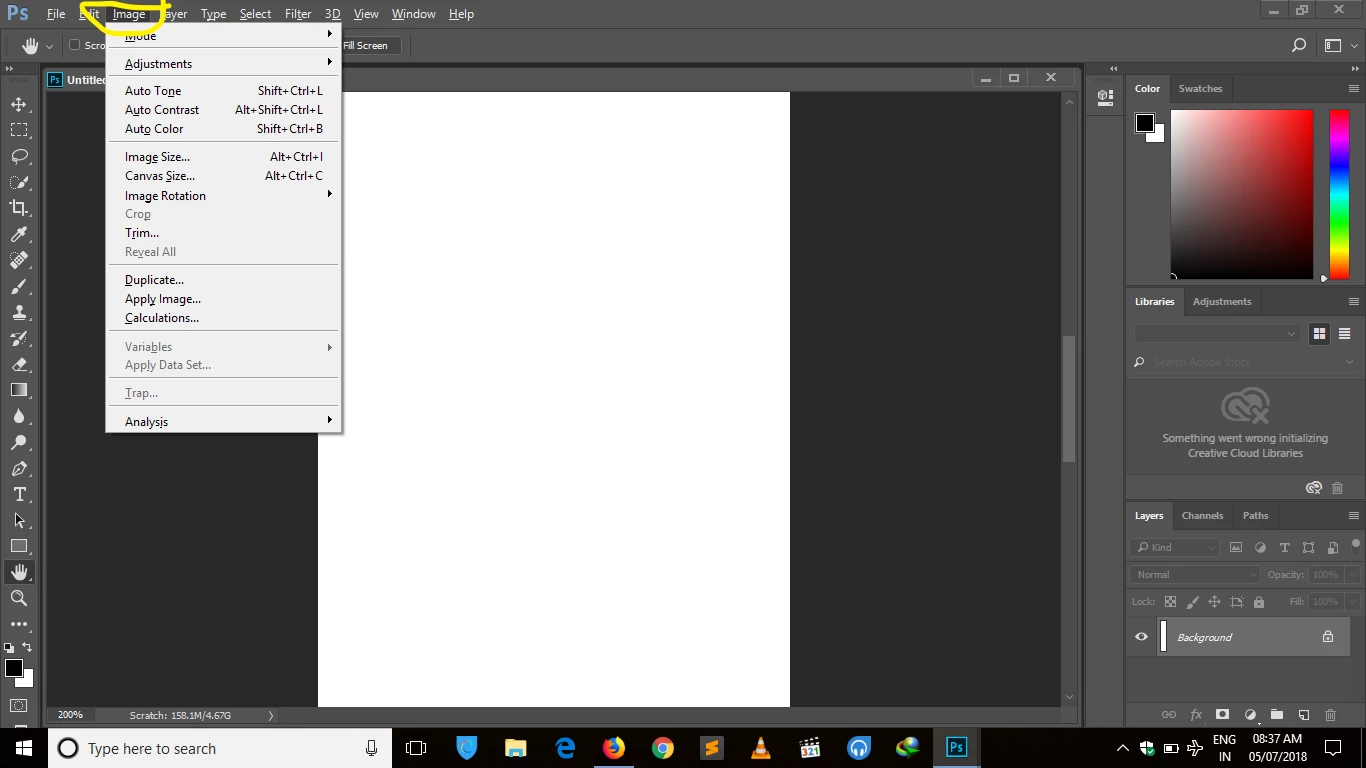Select the Eyedropper tool
This screenshot has height=768, width=1366.
click(19, 234)
